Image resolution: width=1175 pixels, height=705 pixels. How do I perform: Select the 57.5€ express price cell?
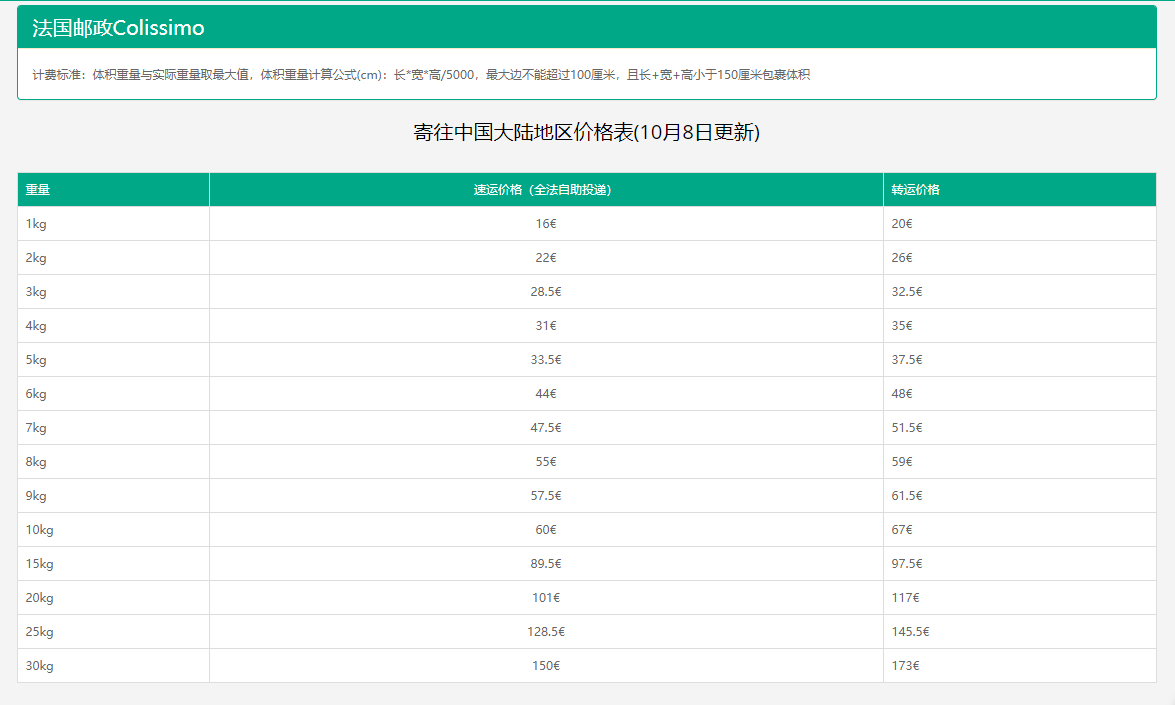point(546,496)
